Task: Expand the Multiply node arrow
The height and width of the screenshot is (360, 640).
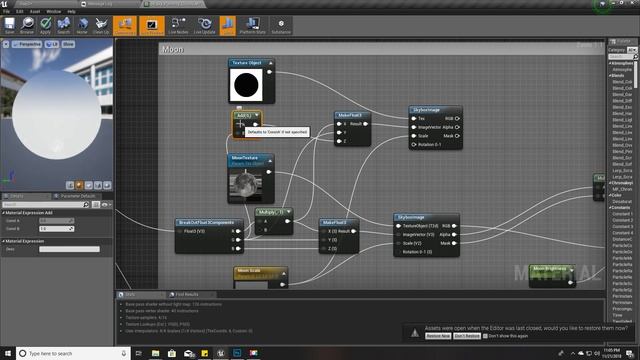Action: (x=289, y=212)
